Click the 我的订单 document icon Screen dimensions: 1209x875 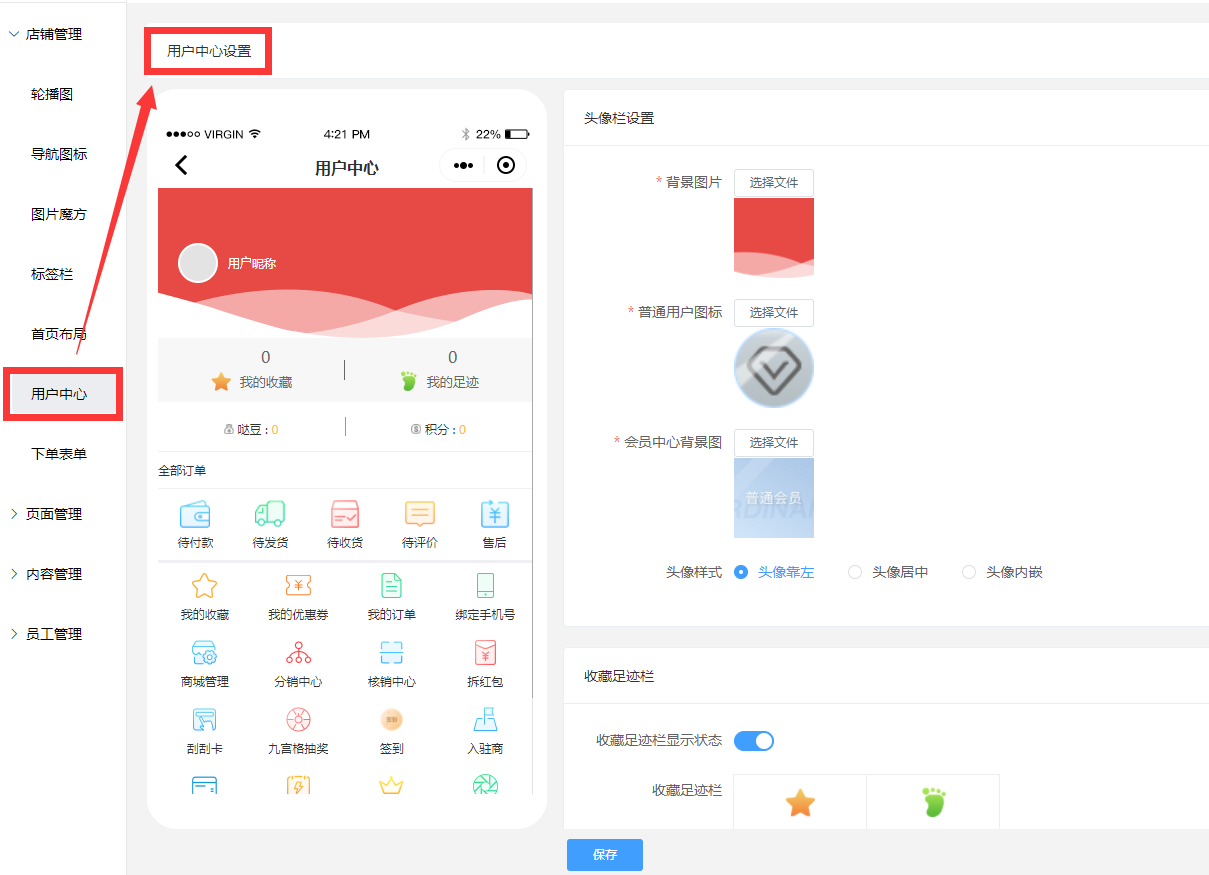(x=391, y=586)
